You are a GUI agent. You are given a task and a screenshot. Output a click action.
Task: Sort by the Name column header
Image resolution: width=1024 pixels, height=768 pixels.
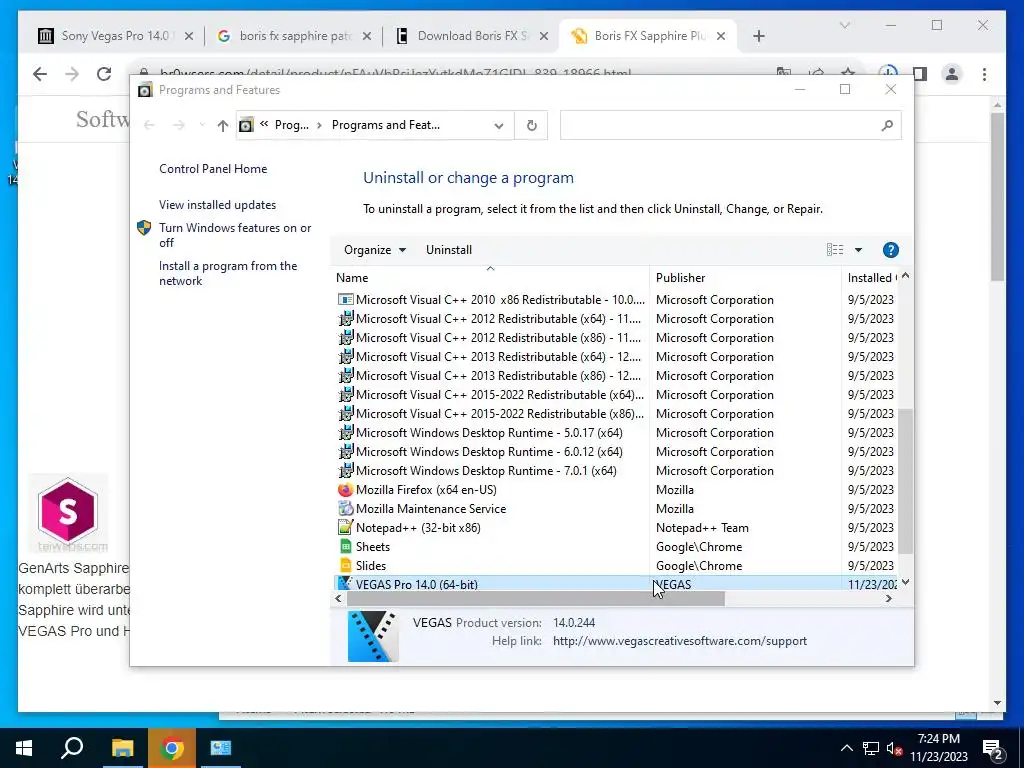(x=490, y=278)
